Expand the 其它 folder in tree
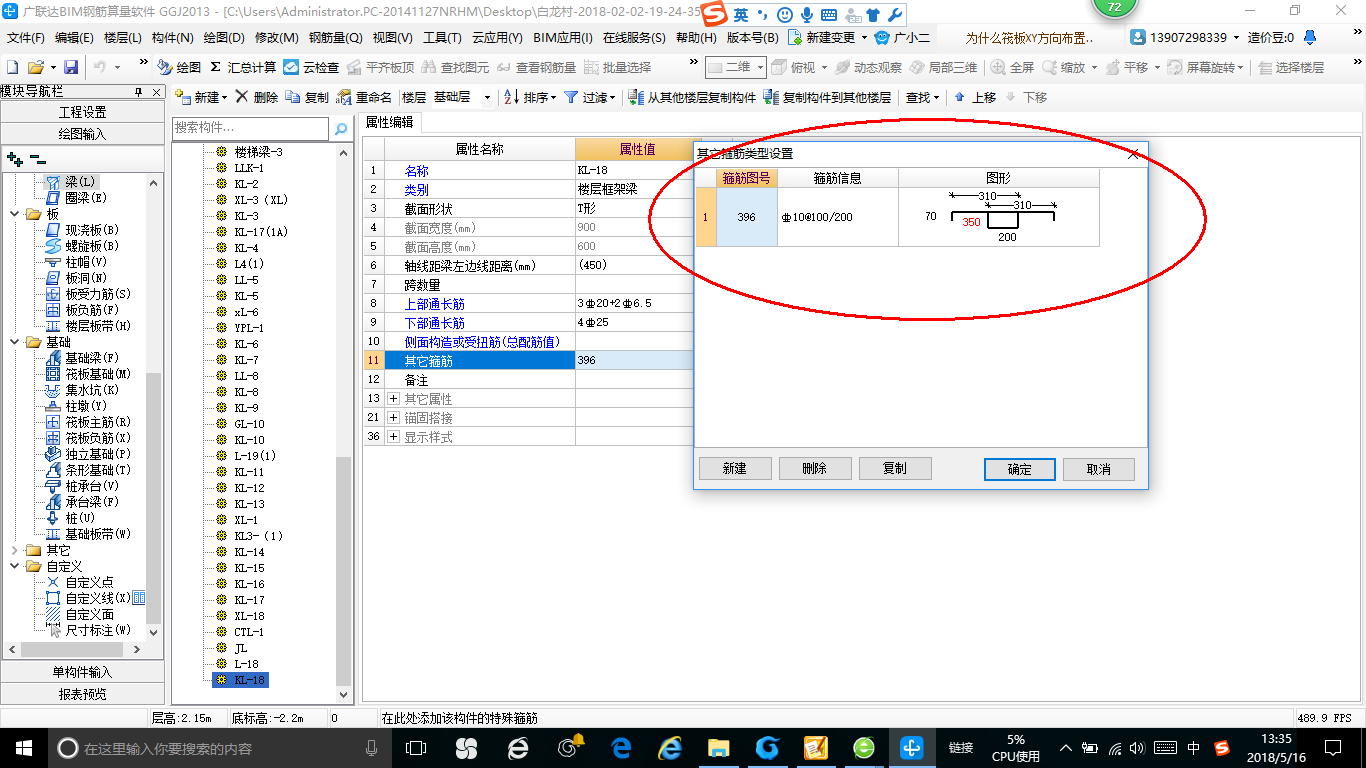The height and width of the screenshot is (768, 1366). pyautogui.click(x=14, y=550)
